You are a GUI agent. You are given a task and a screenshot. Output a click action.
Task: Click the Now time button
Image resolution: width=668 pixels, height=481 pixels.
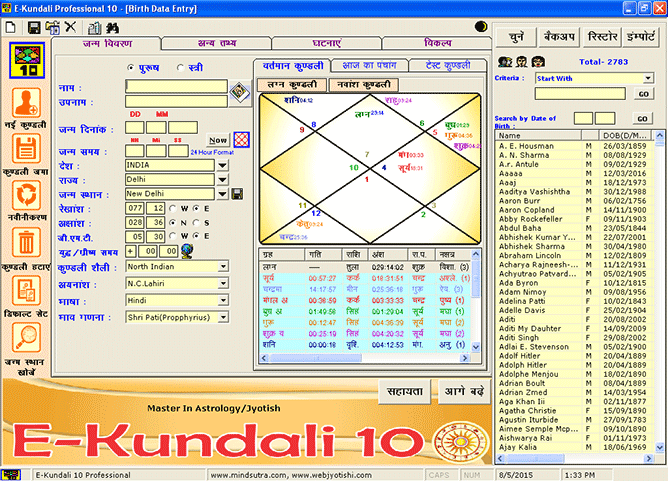coord(218,140)
